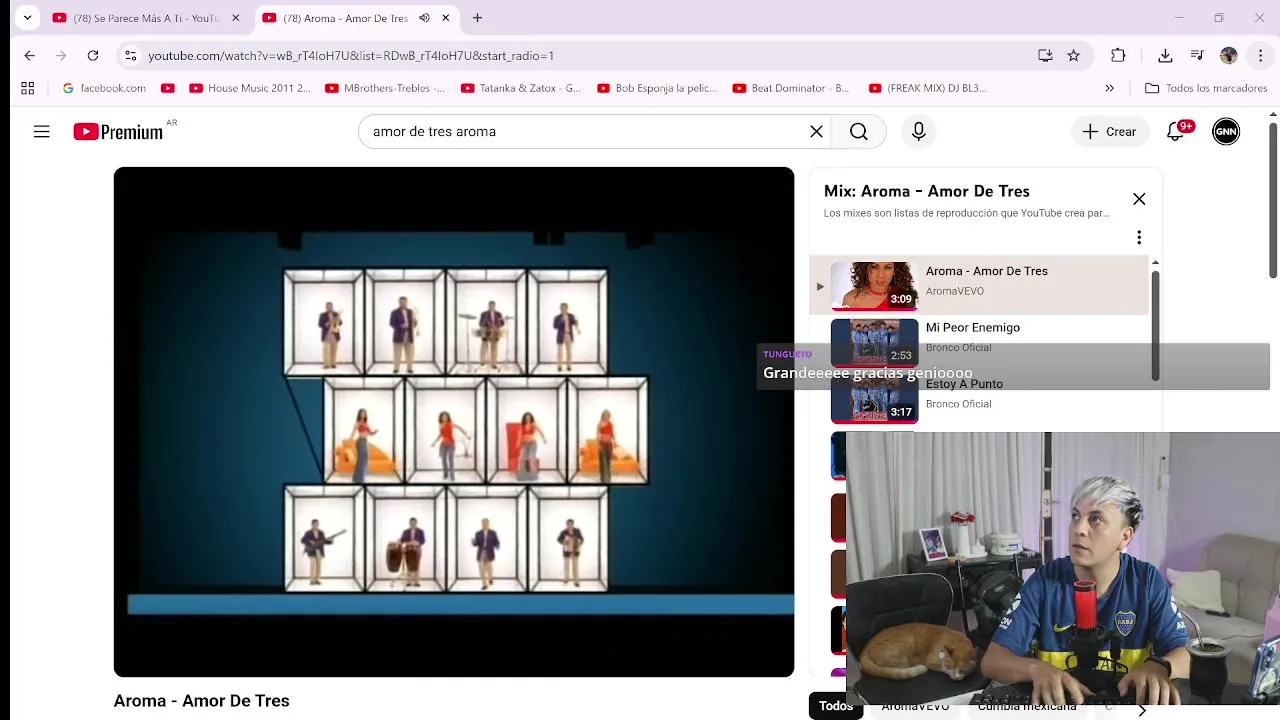
Task: Go to YouTube Premium home logo
Action: (118, 131)
